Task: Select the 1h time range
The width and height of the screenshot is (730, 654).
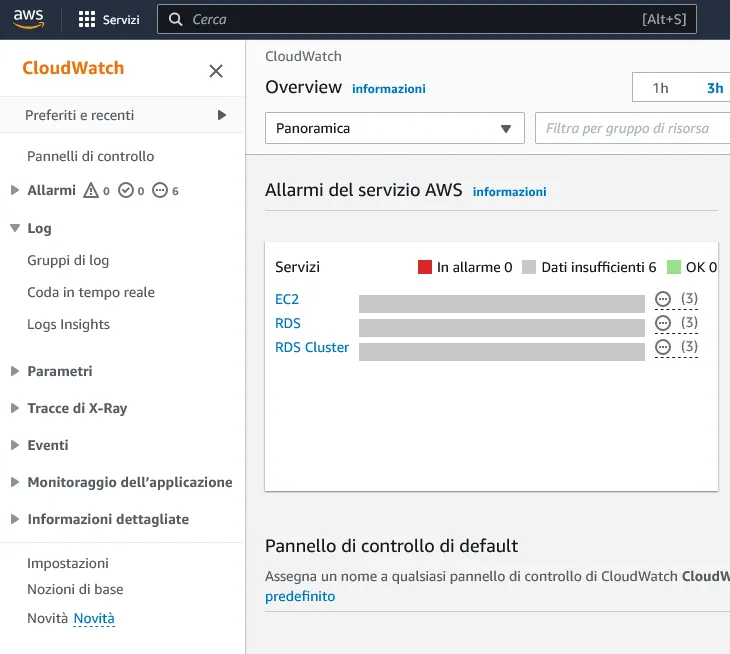Action: tap(660, 88)
